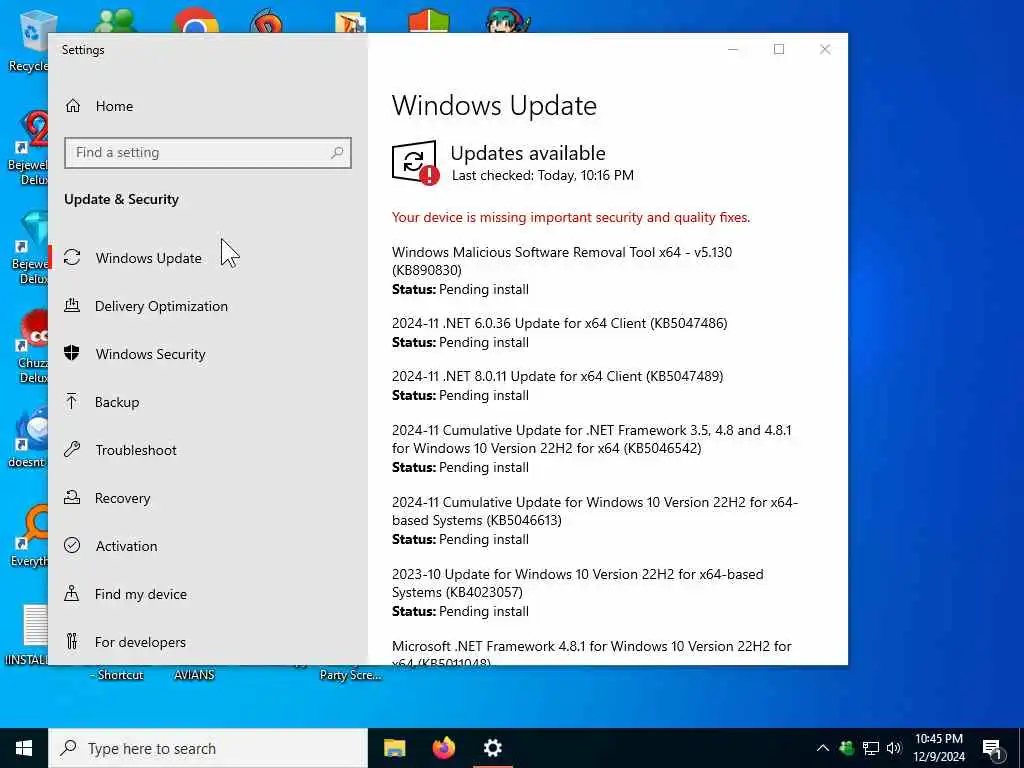Open the Find my device page
Viewport: 1024px width, 768px height.
coord(140,594)
